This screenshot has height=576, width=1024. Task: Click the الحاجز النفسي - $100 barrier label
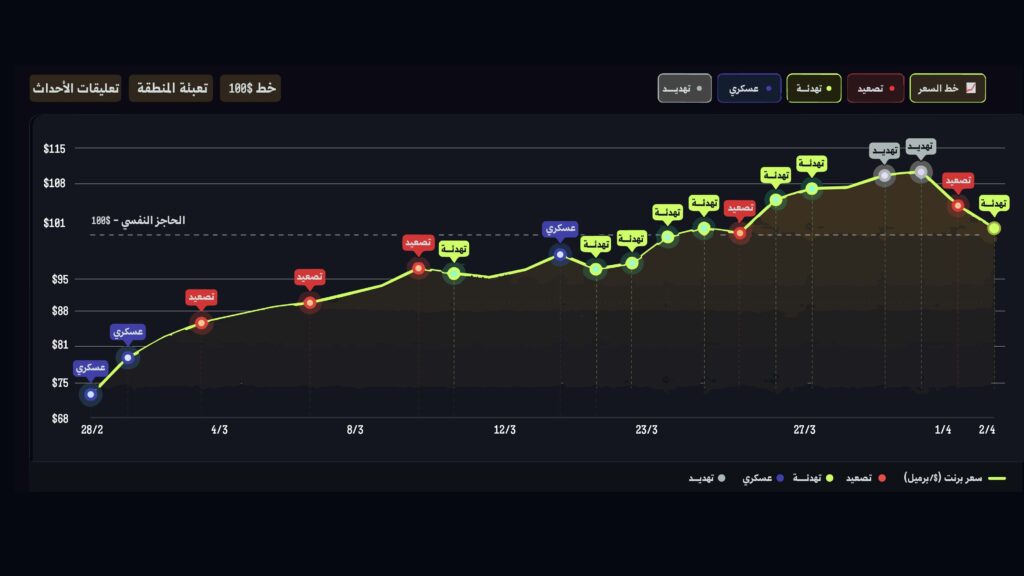tap(138, 221)
